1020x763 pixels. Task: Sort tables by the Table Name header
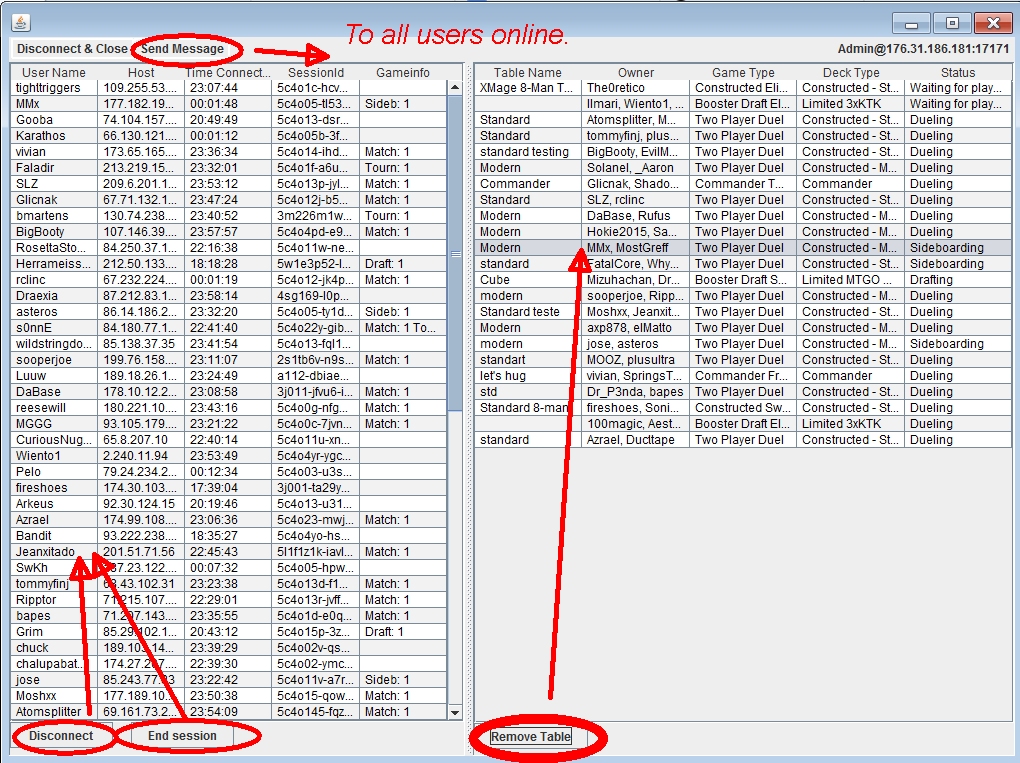(x=527, y=73)
